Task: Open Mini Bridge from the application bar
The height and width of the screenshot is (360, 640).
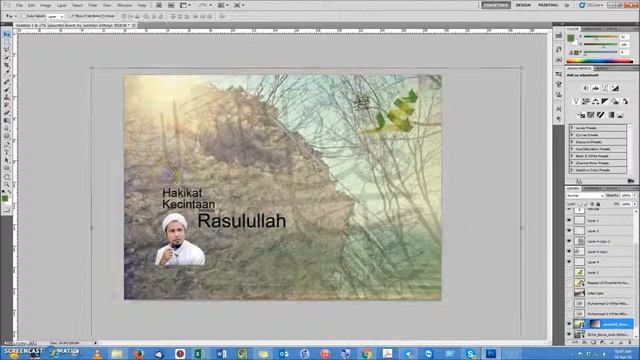Action: coord(171,5)
